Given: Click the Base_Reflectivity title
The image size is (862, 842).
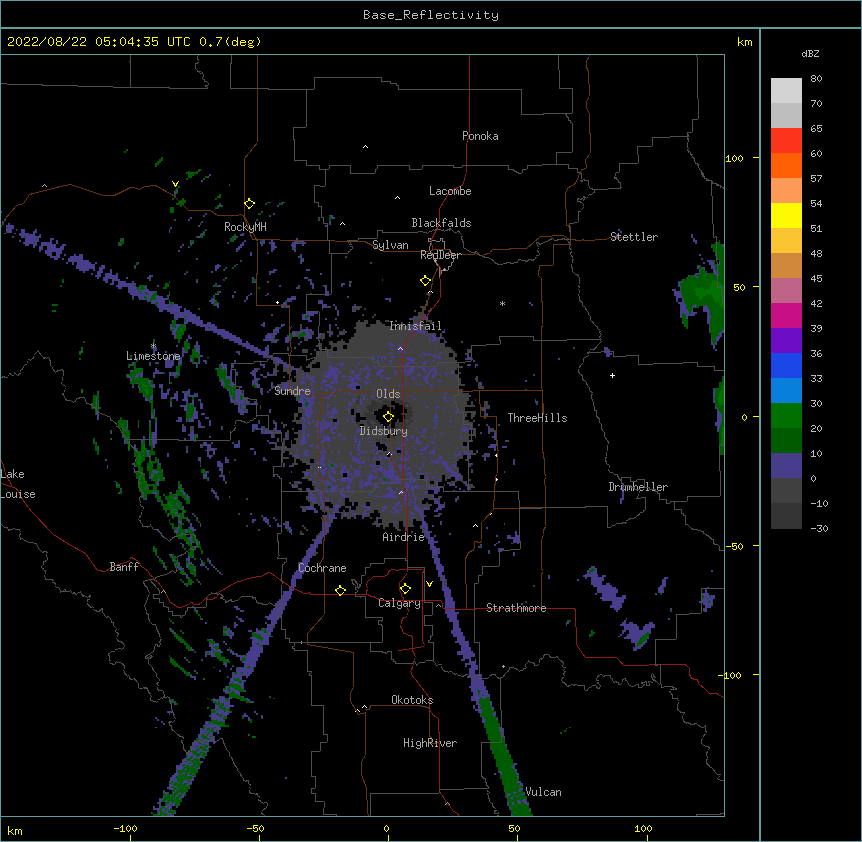Looking at the screenshot, I should coord(431,15).
